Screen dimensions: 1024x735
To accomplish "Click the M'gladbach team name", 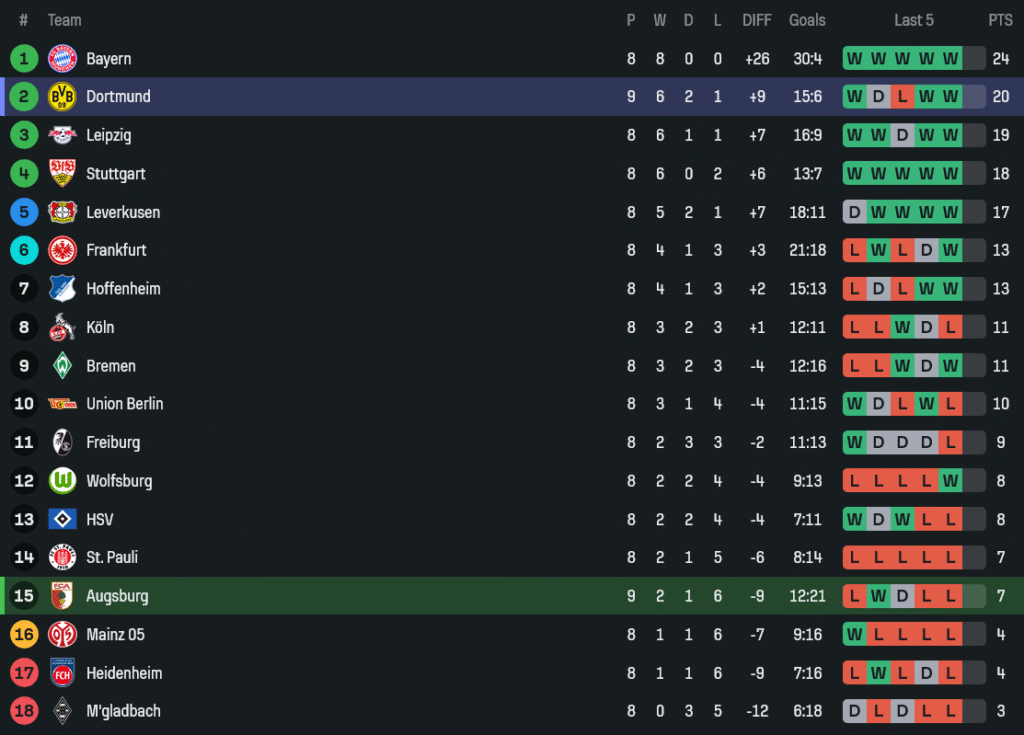I will (x=123, y=711).
